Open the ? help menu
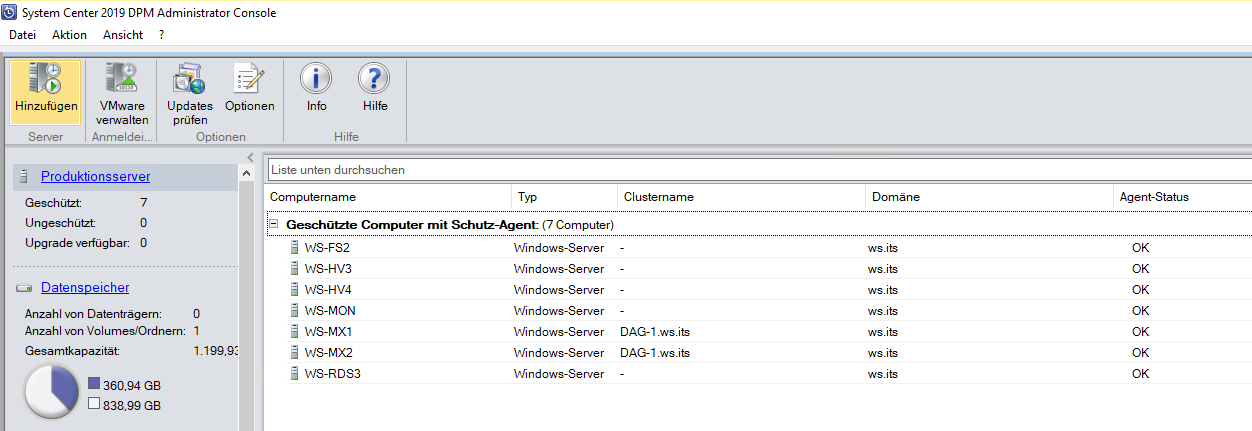 point(161,34)
